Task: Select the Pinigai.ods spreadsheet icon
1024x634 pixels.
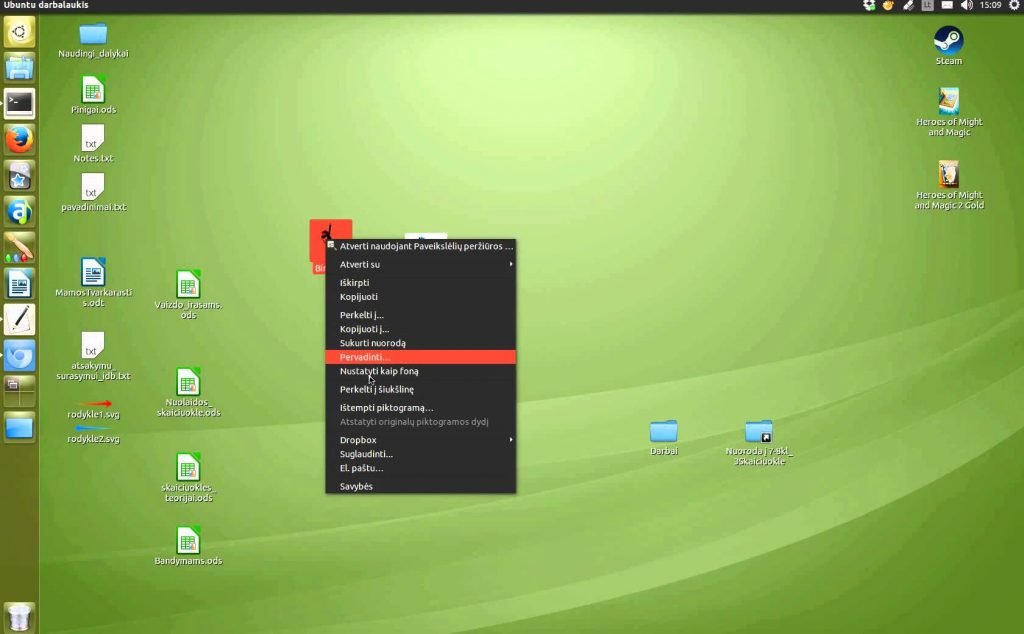Action: tap(93, 95)
